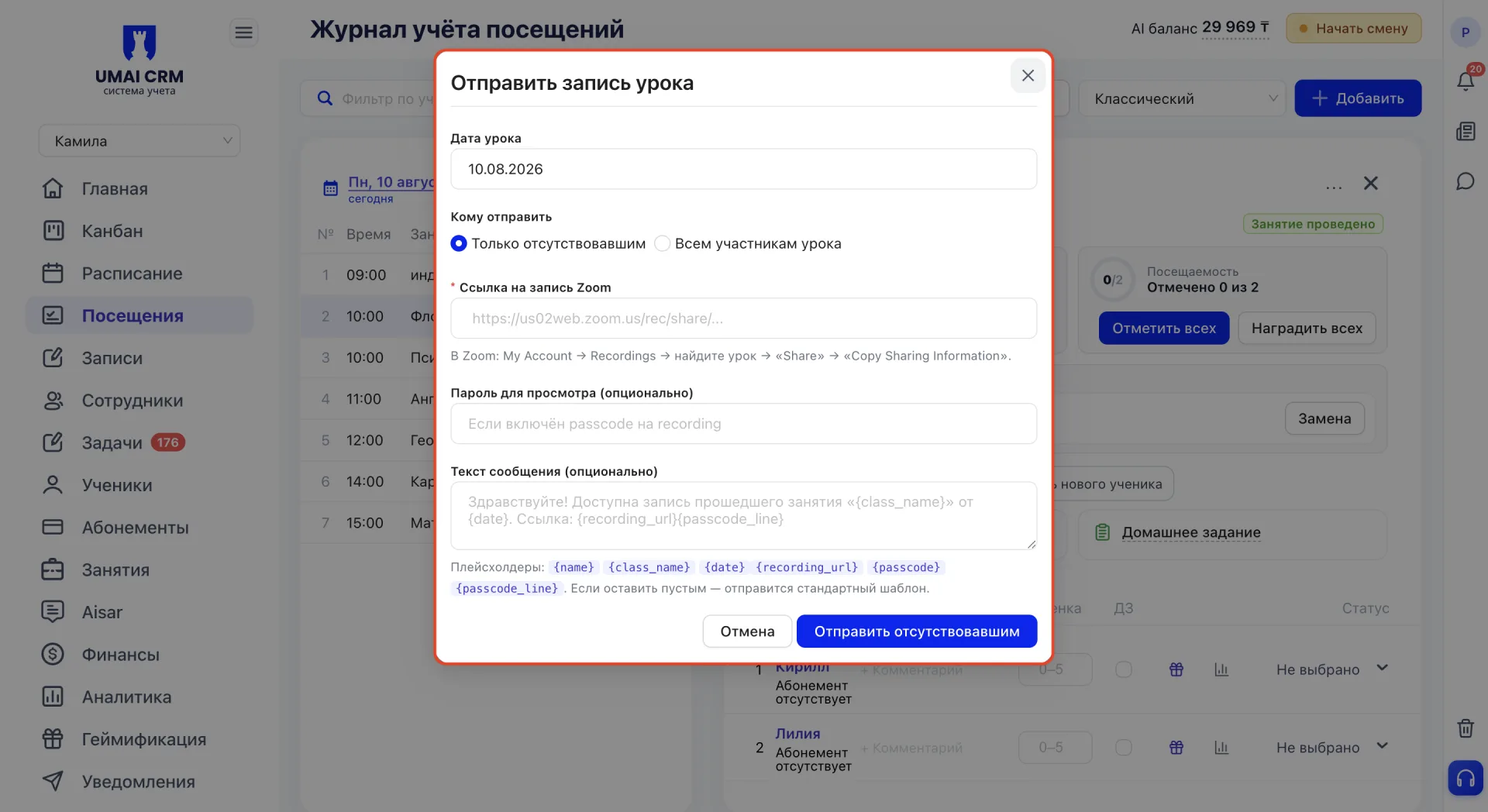
Task: Expand status dropdown for Кирилл
Action: [1332, 669]
